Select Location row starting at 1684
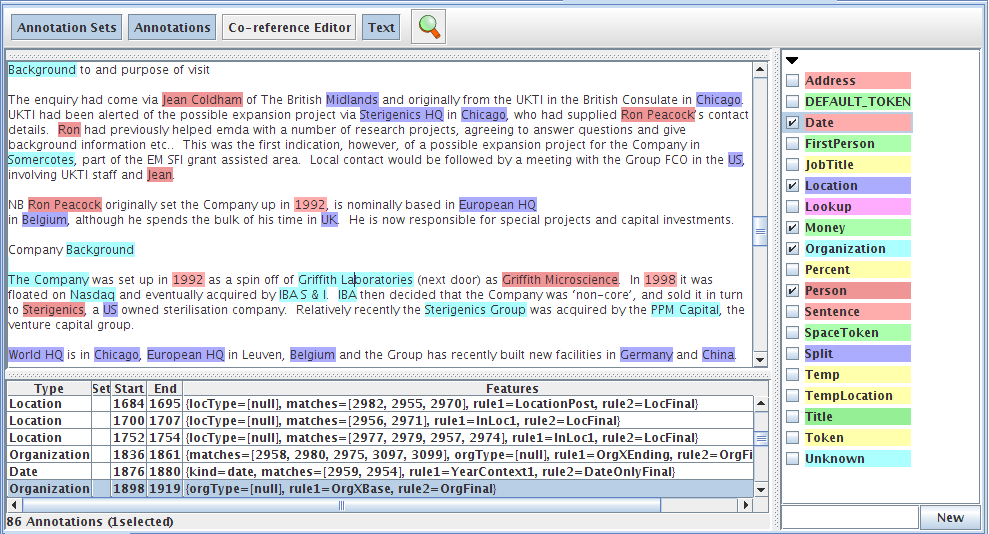 click(x=380, y=403)
